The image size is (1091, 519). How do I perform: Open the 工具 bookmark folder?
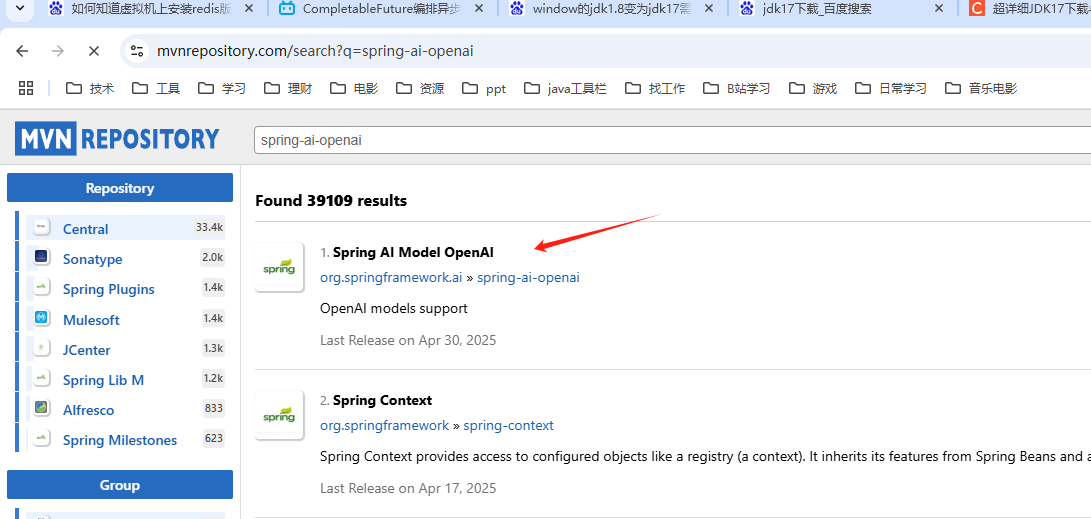tap(156, 88)
